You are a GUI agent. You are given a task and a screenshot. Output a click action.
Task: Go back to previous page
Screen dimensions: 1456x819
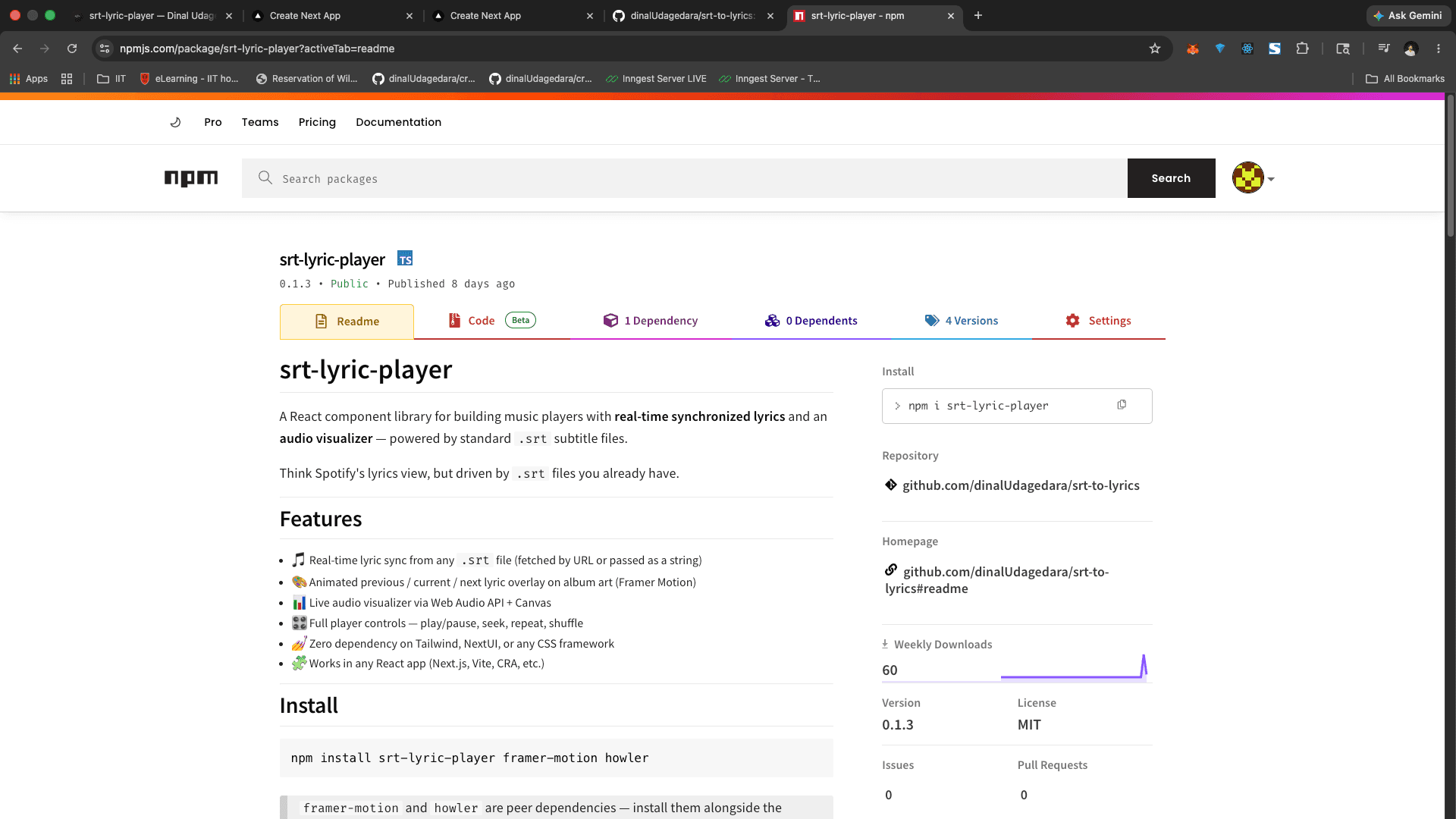pyautogui.click(x=17, y=49)
